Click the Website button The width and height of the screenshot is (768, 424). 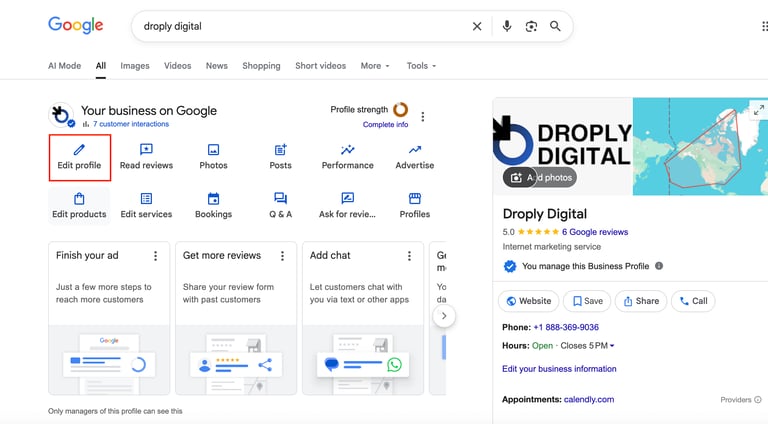click(x=528, y=301)
